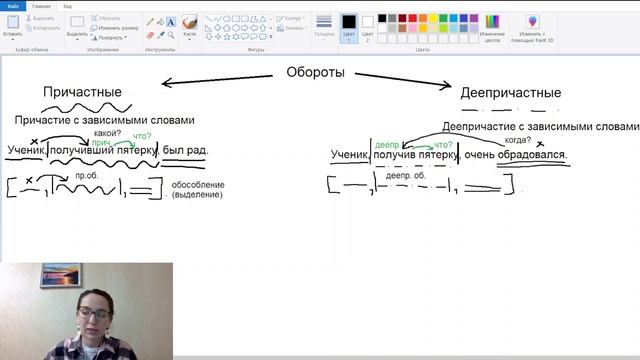640x360 pixels.
Task: Pick the yellow palette color
Action: coord(433,18)
